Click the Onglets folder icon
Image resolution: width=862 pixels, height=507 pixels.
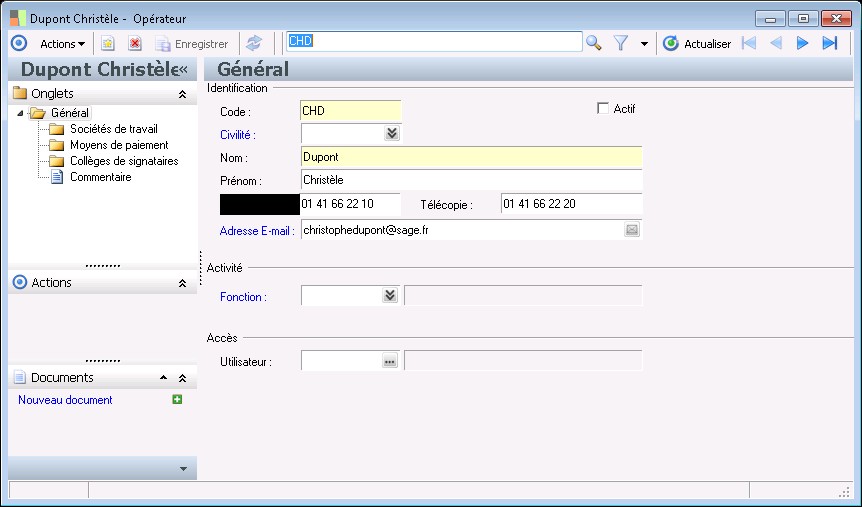point(20,93)
